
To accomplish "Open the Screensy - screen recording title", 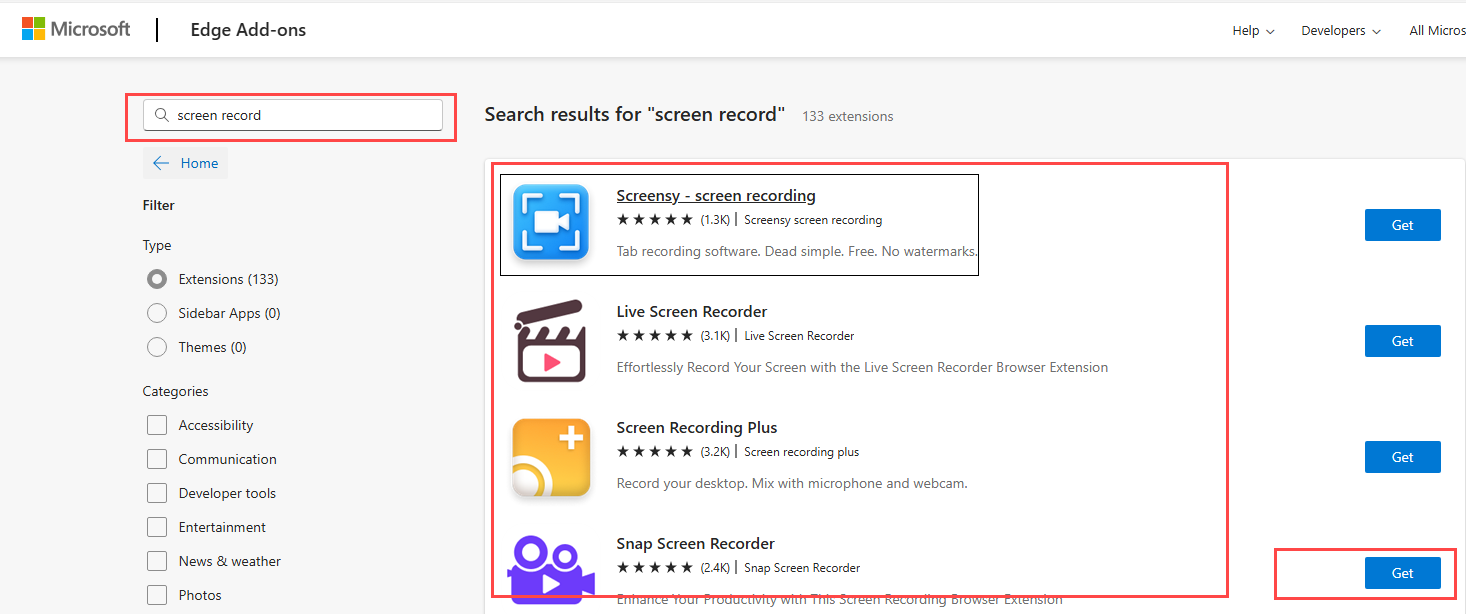I will click(716, 195).
